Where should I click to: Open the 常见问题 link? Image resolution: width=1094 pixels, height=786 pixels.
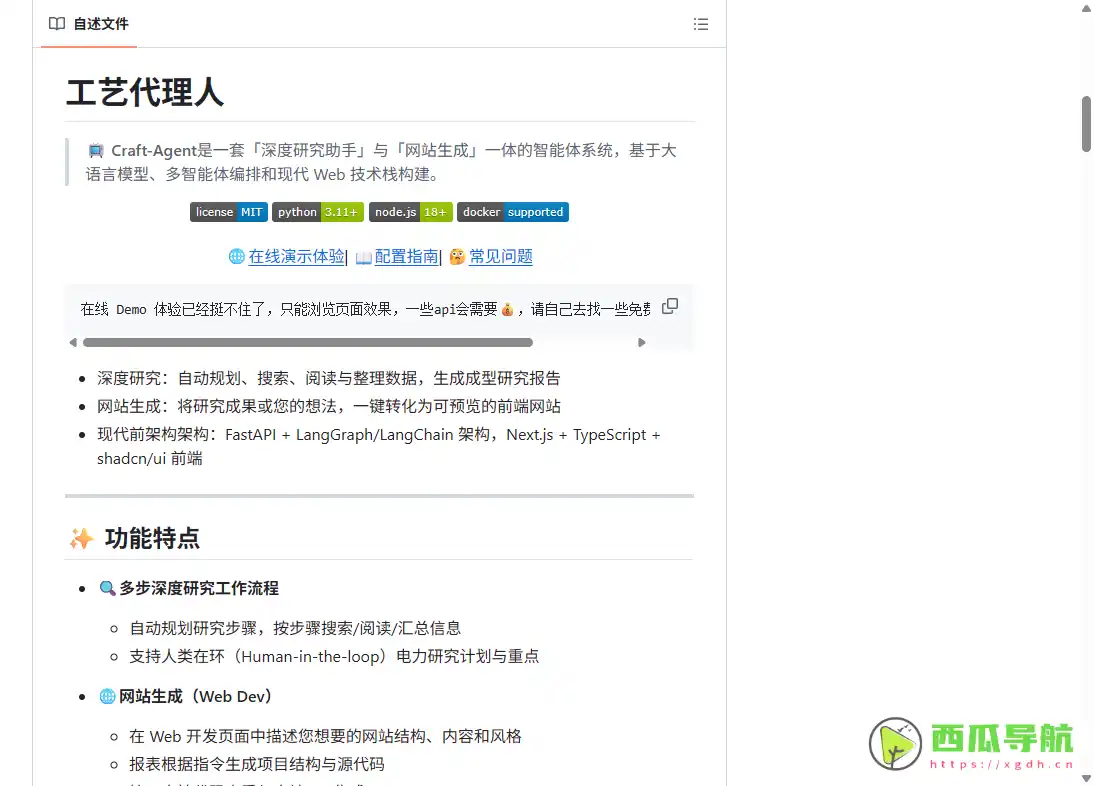(501, 257)
